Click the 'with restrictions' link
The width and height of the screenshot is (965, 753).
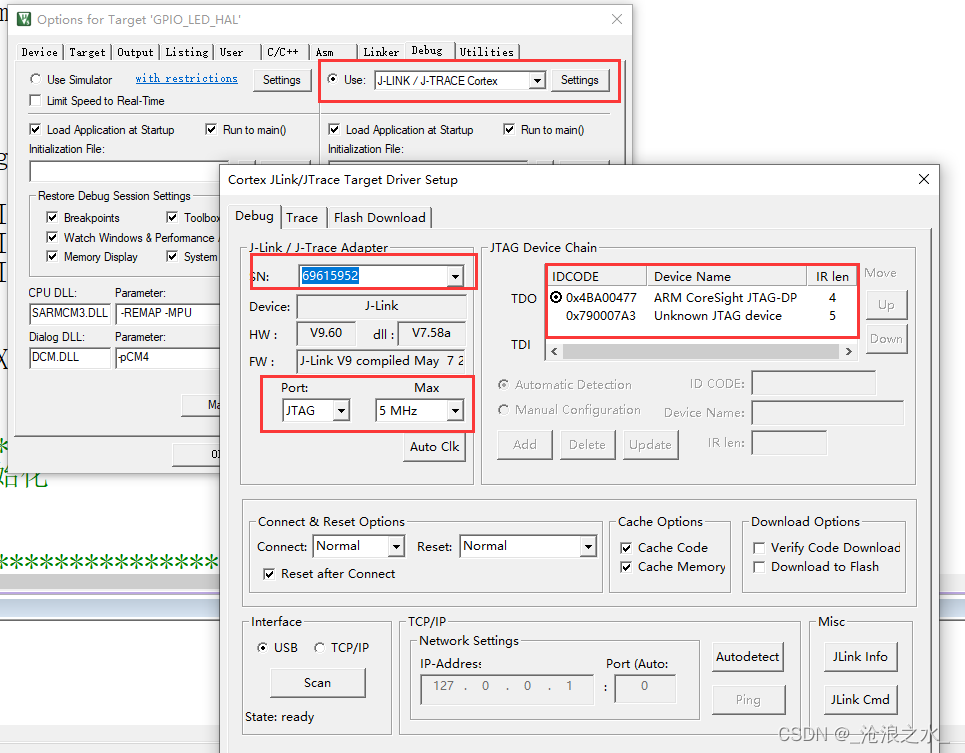pyautogui.click(x=186, y=78)
